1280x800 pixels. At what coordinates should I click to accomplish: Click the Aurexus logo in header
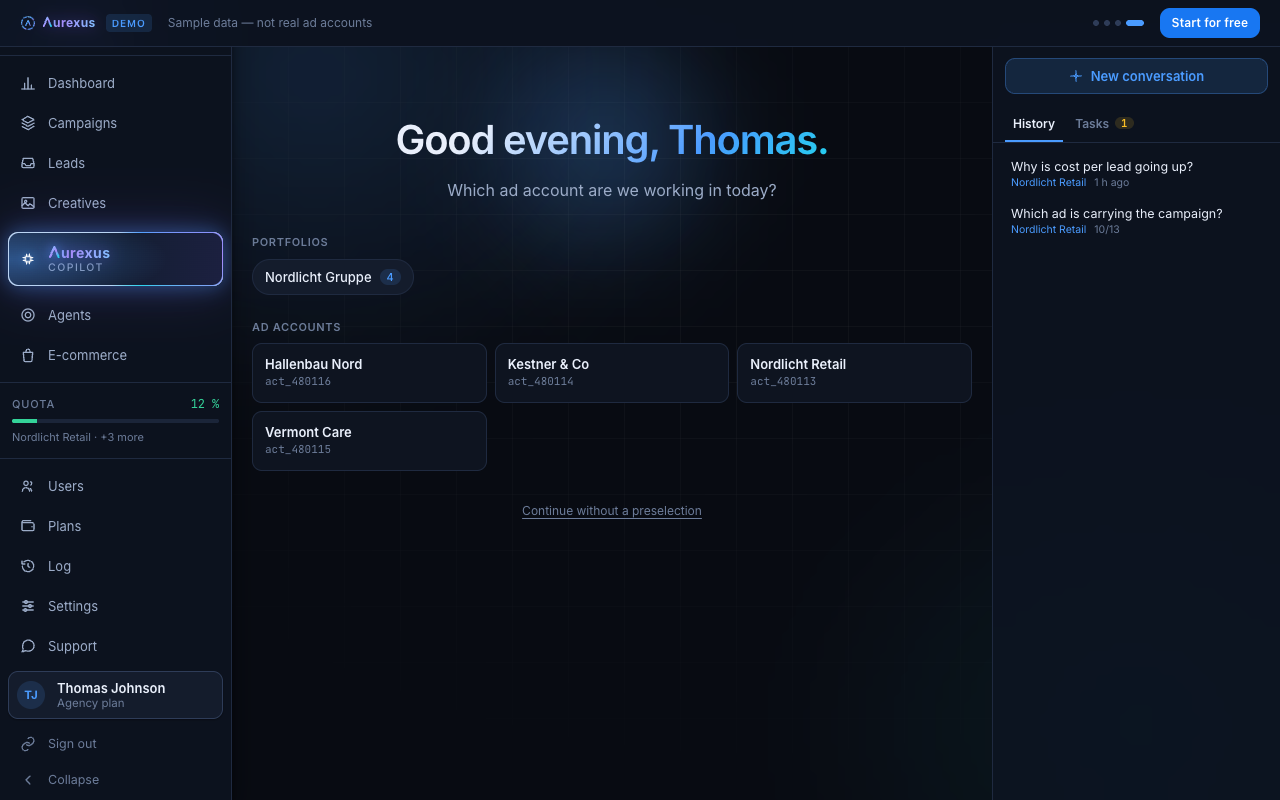58,23
